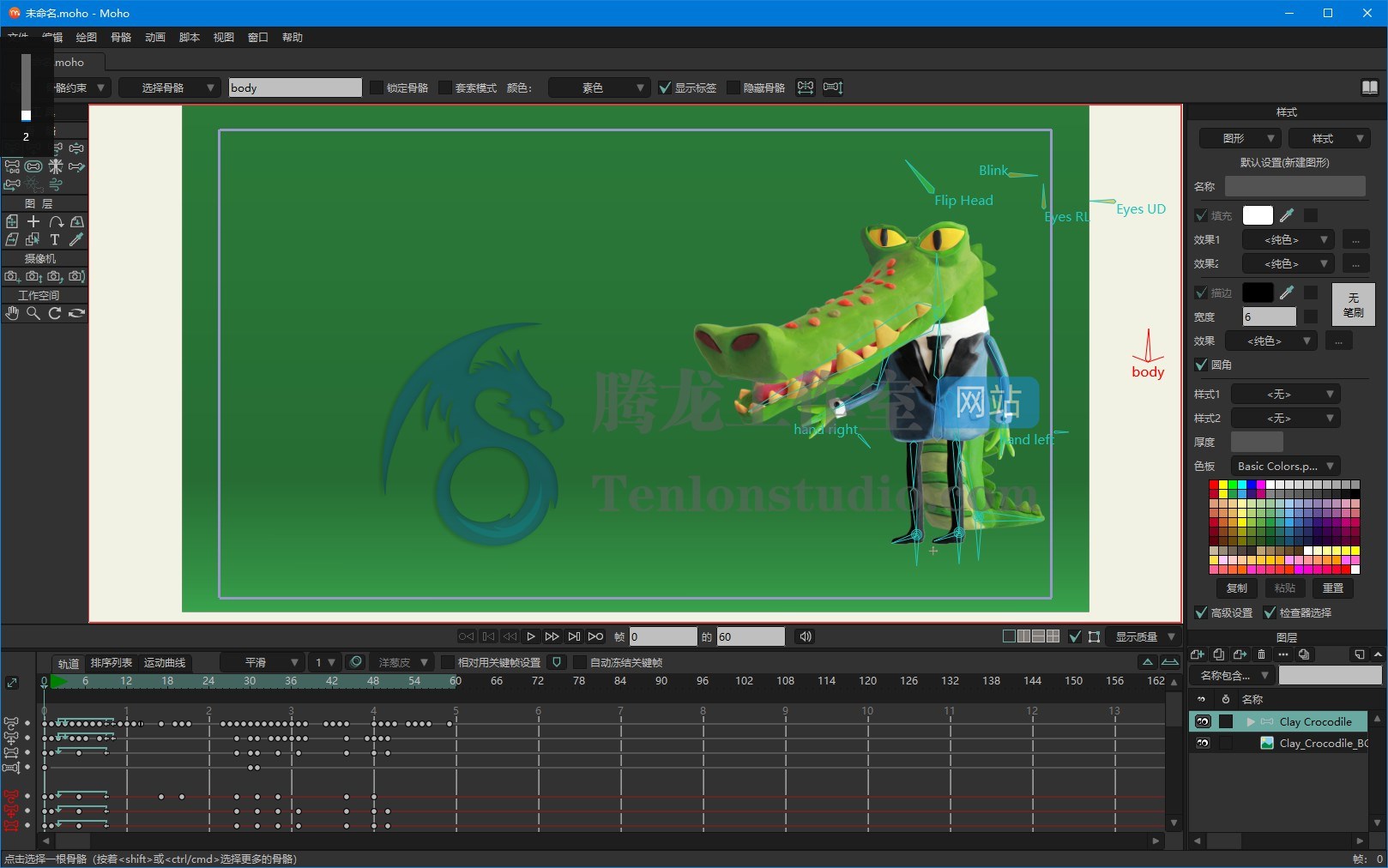Select the Track Camera tool

click(12, 276)
